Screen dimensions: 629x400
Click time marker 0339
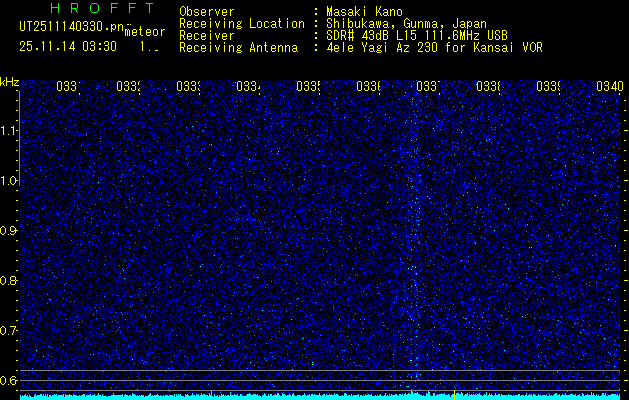coord(548,86)
